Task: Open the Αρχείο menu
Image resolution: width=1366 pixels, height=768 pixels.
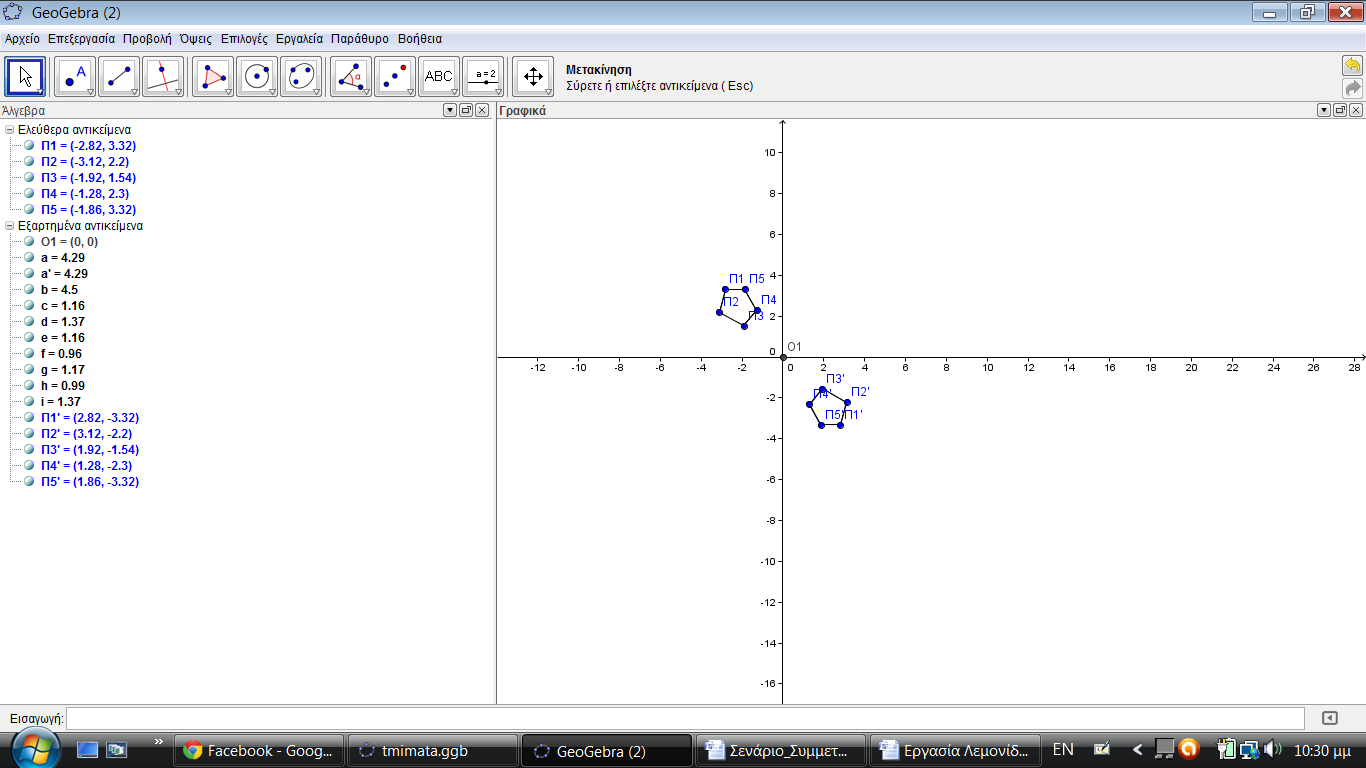Action: (x=22, y=39)
